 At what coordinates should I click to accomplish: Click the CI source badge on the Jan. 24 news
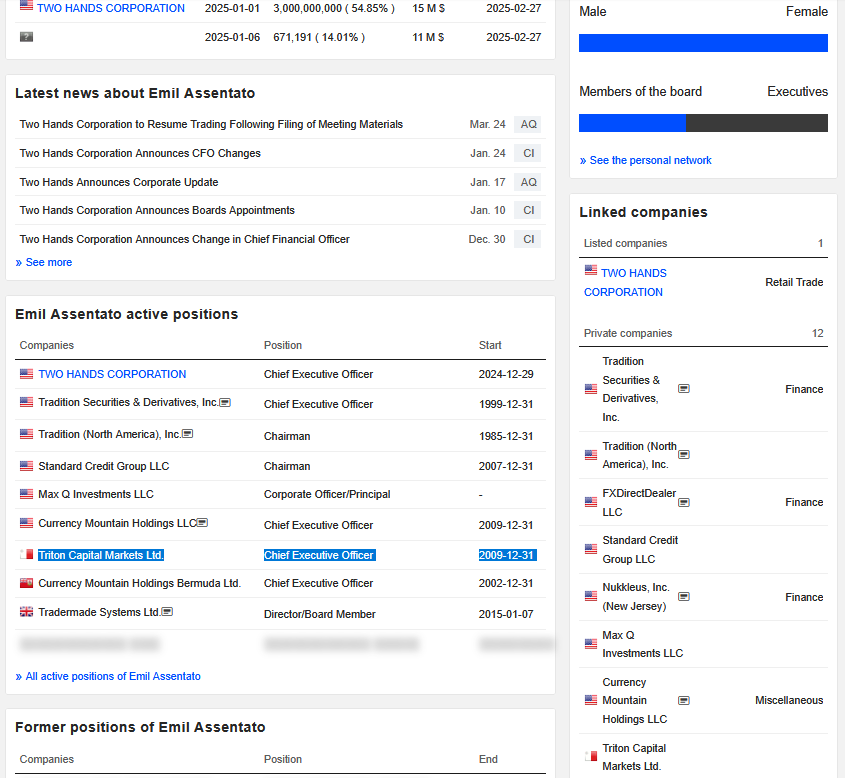click(x=528, y=154)
